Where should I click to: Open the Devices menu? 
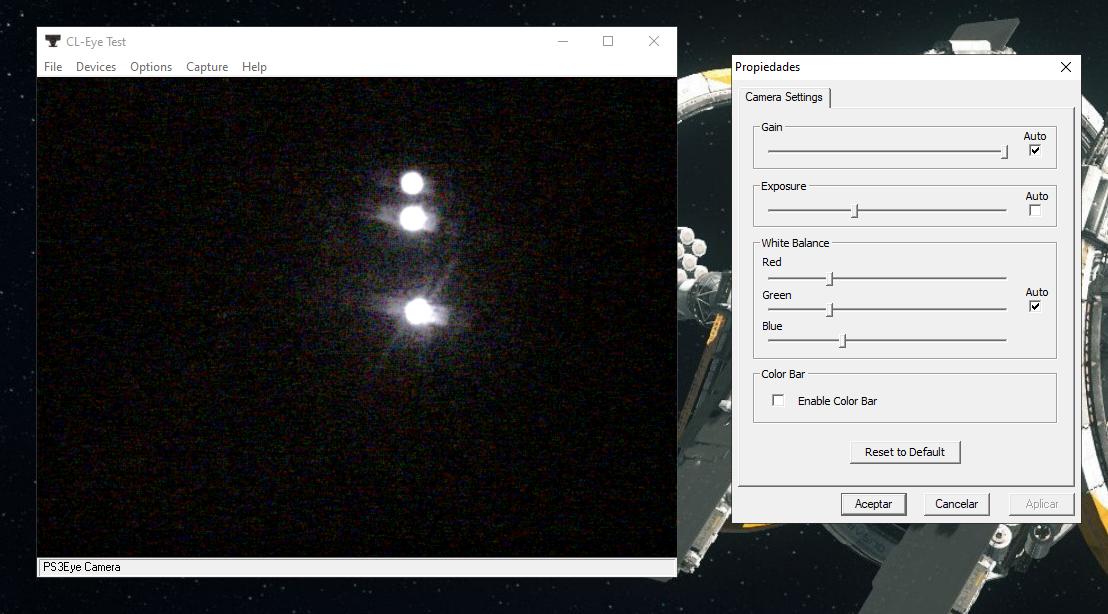(x=95, y=66)
